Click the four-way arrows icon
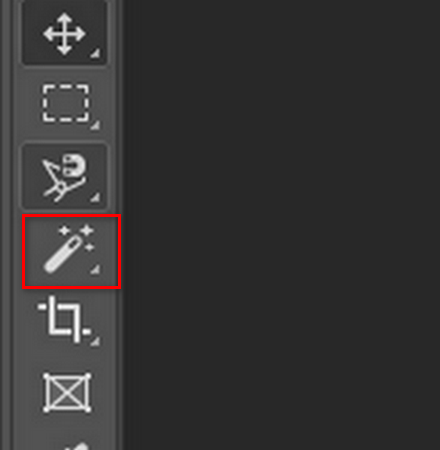 click(64, 34)
